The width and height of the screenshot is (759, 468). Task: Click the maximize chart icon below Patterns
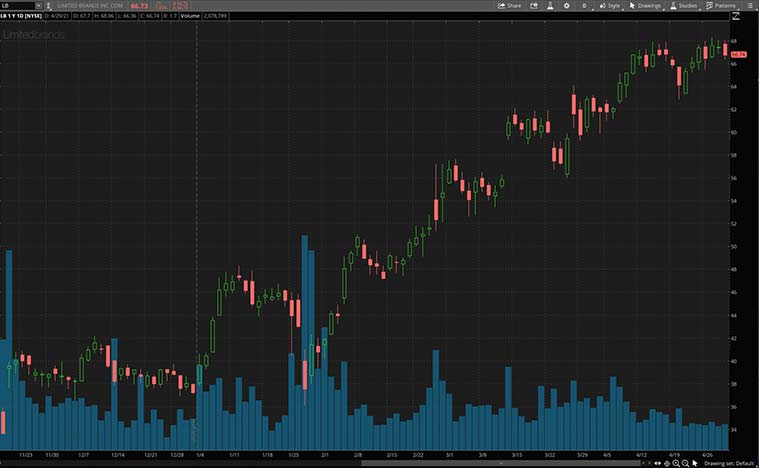(x=735, y=16)
